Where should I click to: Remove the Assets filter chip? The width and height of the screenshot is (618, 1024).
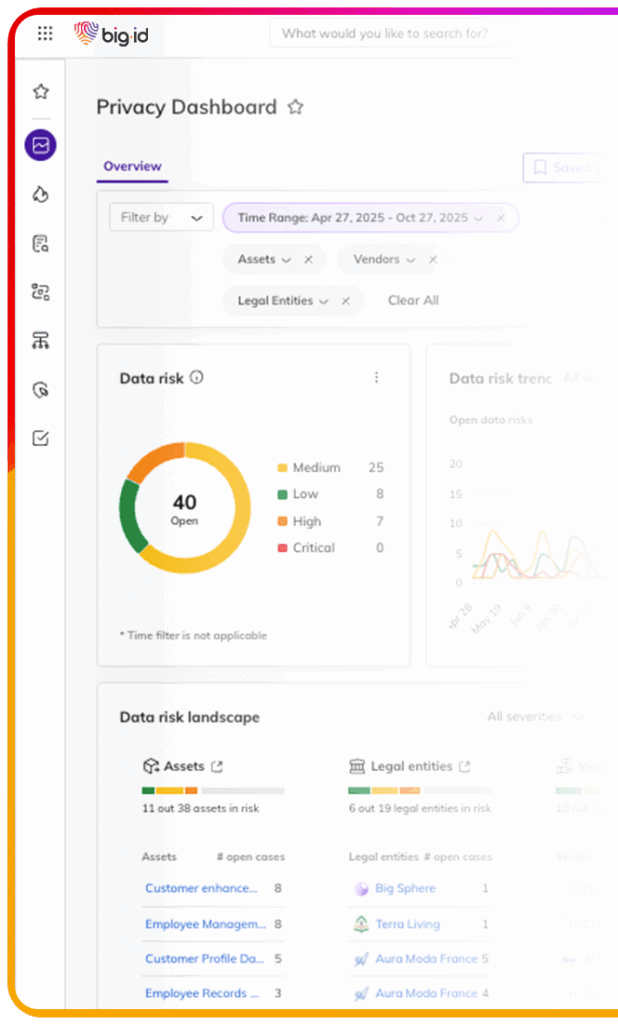click(308, 260)
